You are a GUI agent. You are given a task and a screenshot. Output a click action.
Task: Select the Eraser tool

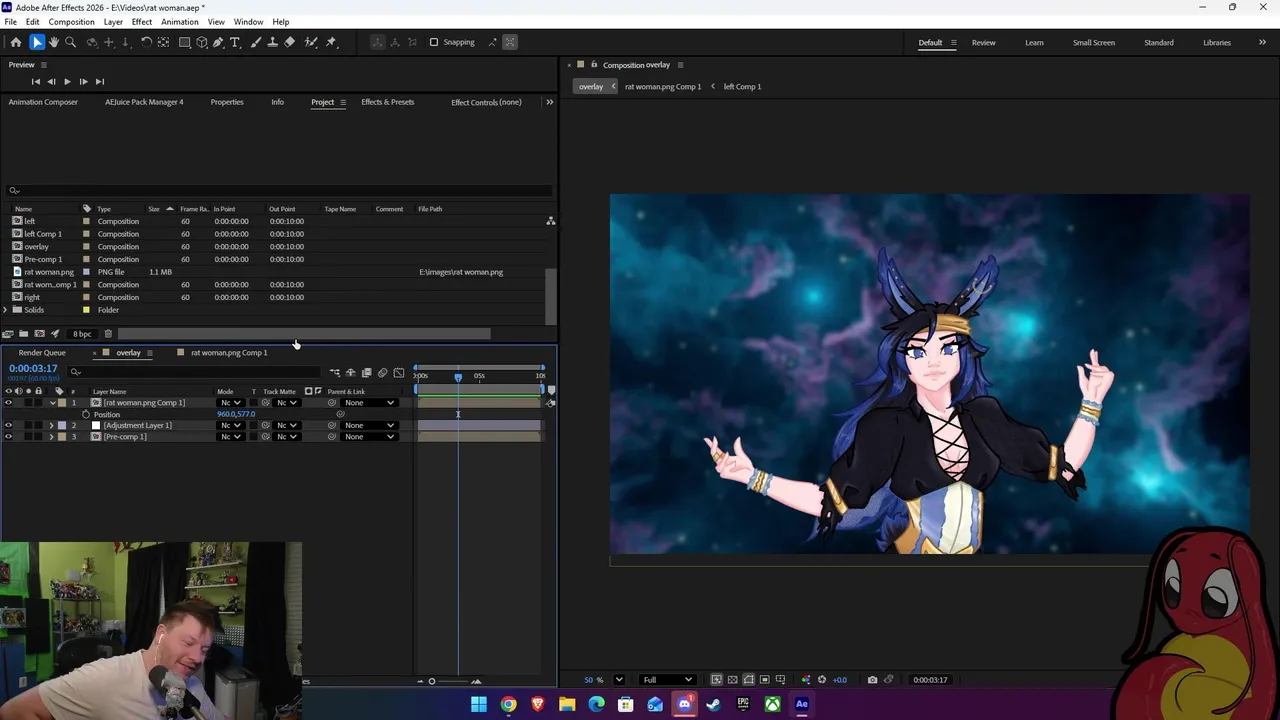pyautogui.click(x=290, y=42)
